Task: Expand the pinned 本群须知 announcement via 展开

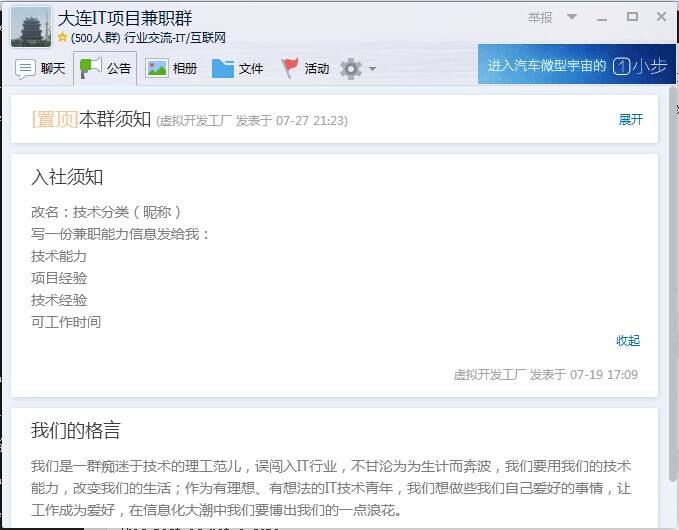Action: click(630, 120)
